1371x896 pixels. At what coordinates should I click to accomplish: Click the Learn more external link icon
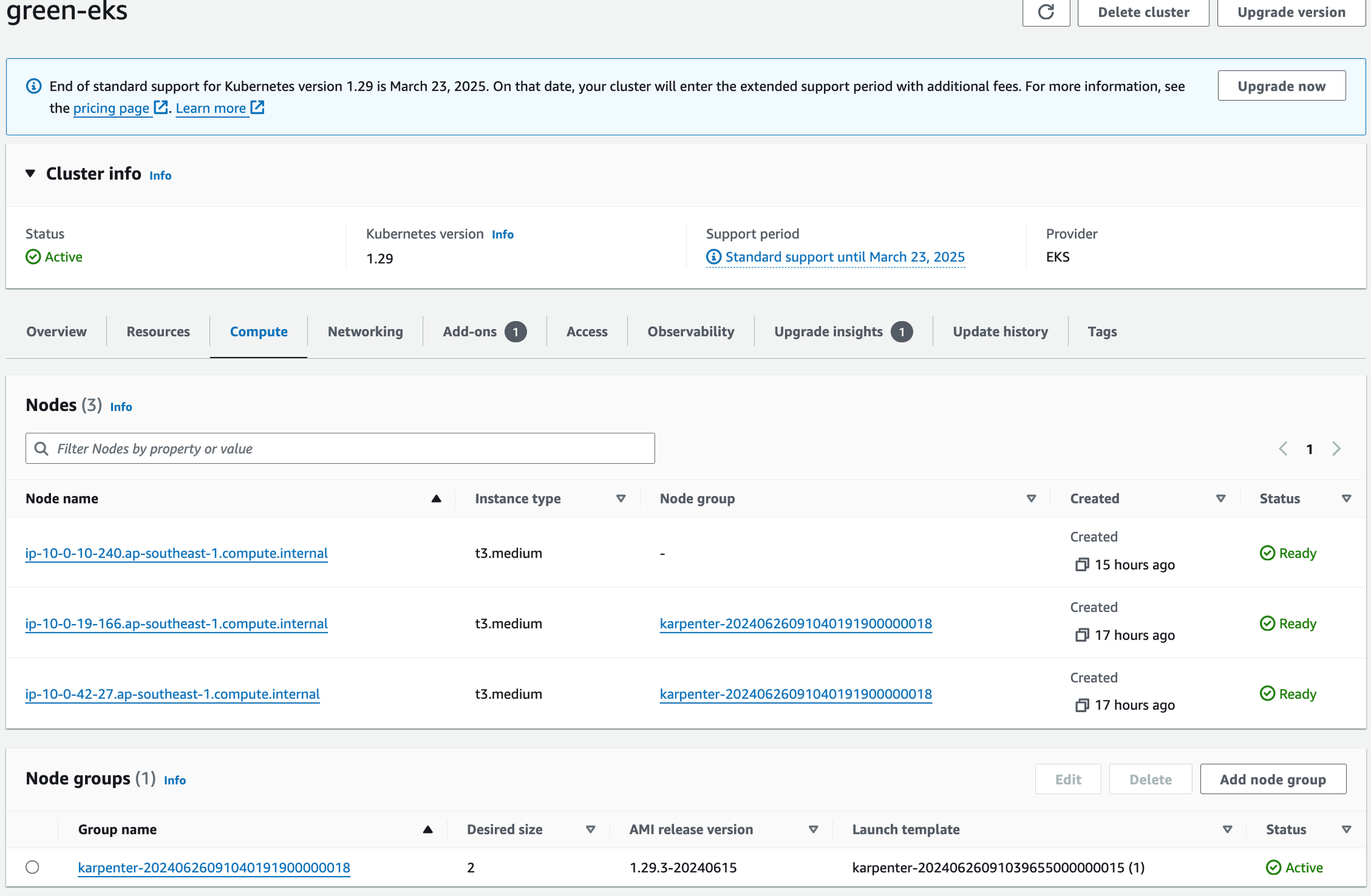pyautogui.click(x=258, y=107)
